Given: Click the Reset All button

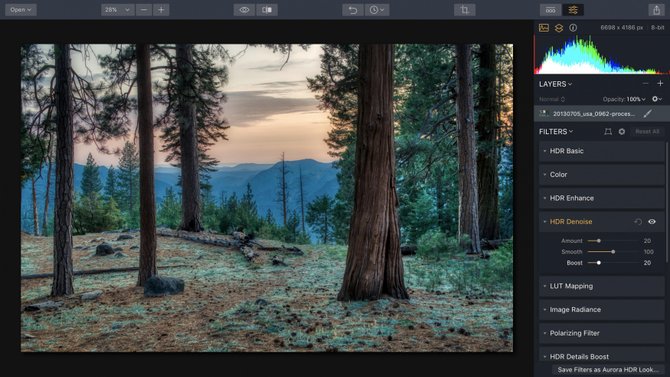Looking at the screenshot, I should [647, 132].
